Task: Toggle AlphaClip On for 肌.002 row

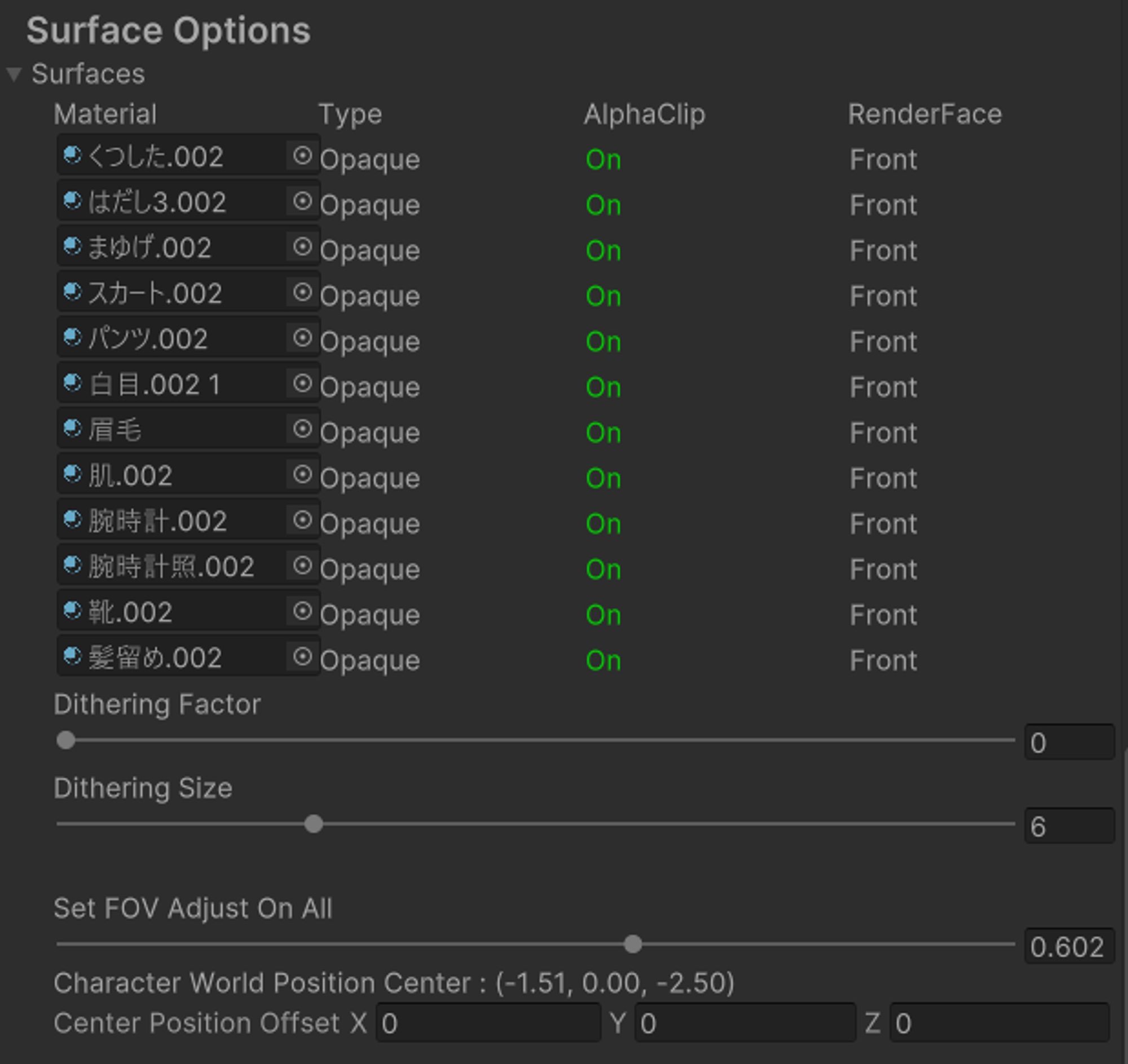Action: (603, 479)
